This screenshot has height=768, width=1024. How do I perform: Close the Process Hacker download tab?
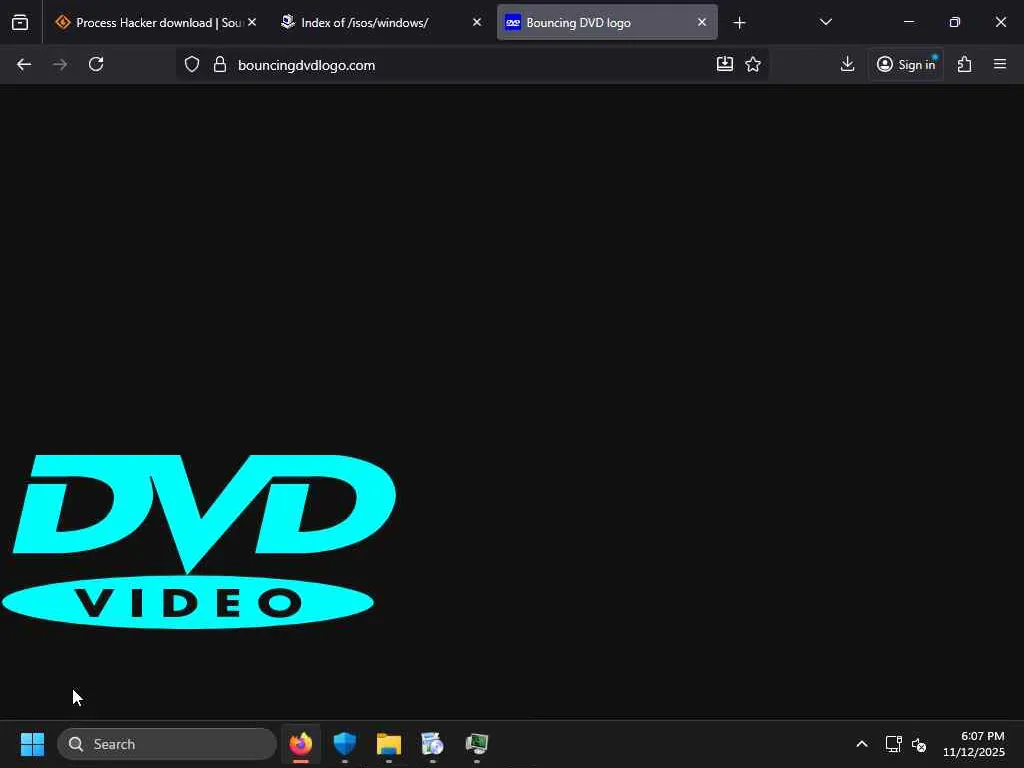pyautogui.click(x=252, y=22)
